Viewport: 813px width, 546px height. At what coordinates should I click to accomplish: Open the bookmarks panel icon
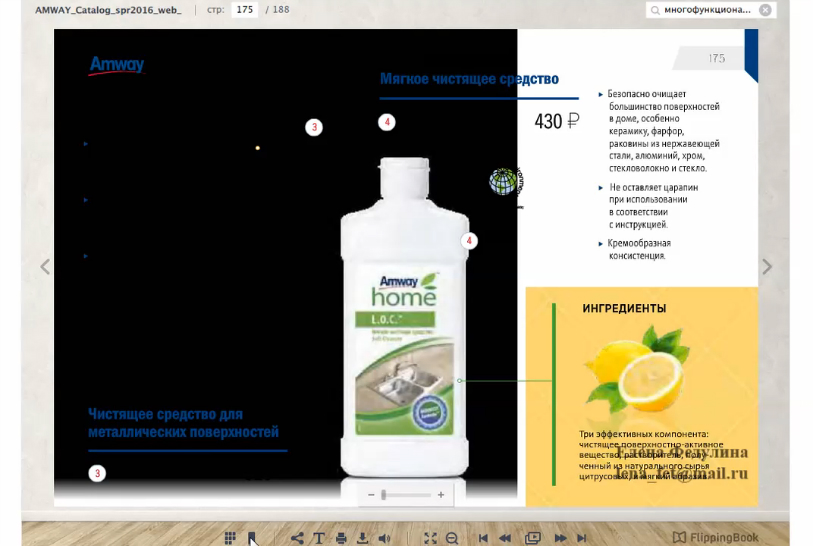click(251, 538)
